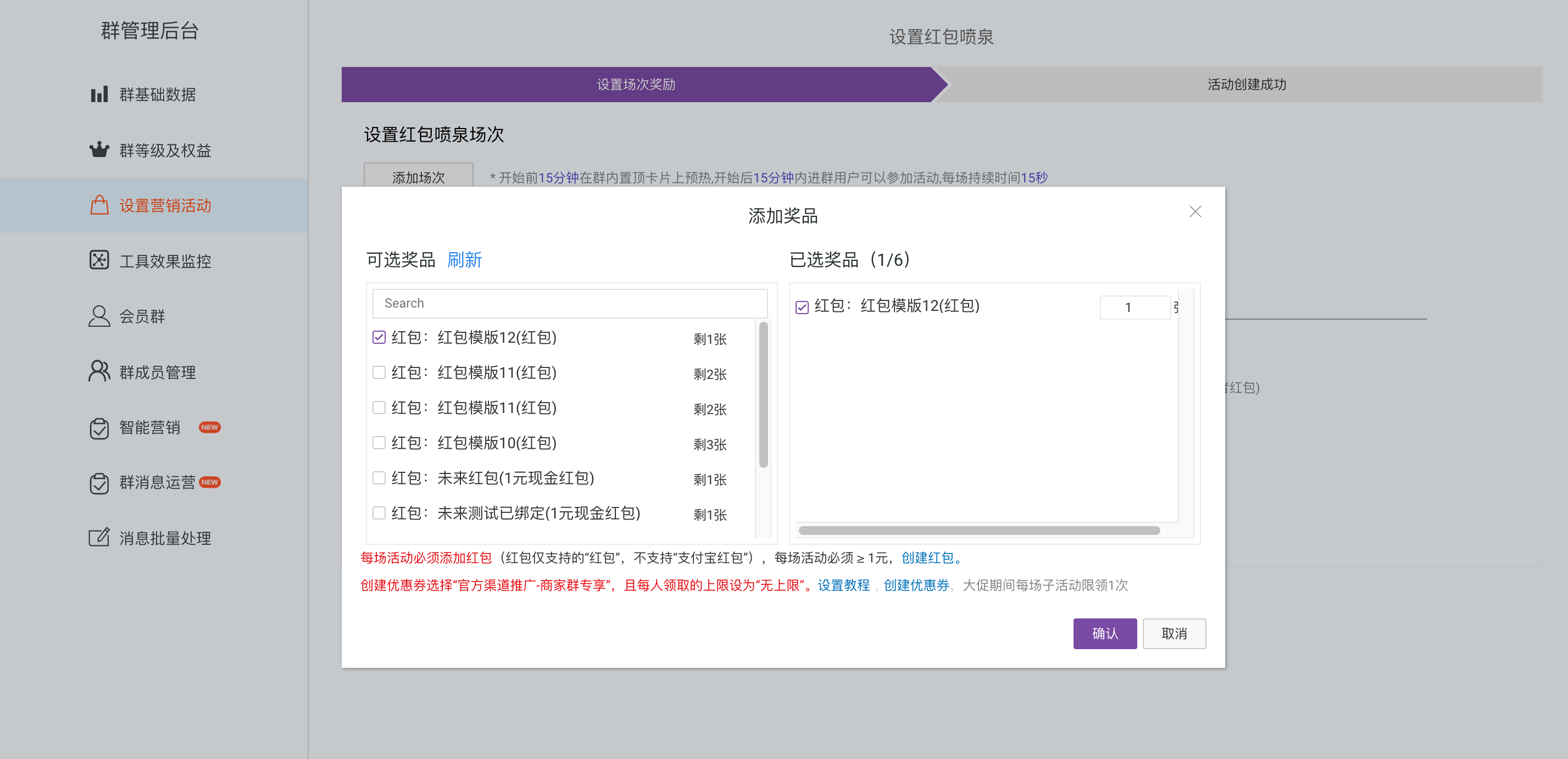This screenshot has width=1568, height=759.
Task: Select the 设置场次奖励 step tab
Action: pos(636,85)
